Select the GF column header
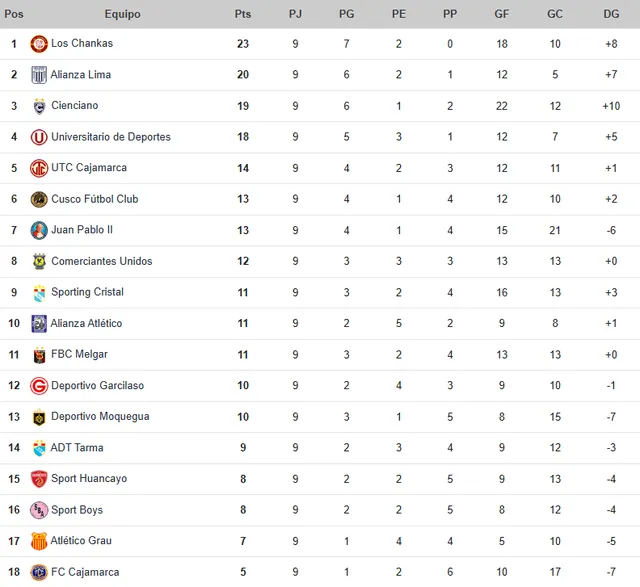The width and height of the screenshot is (640, 587). click(501, 14)
